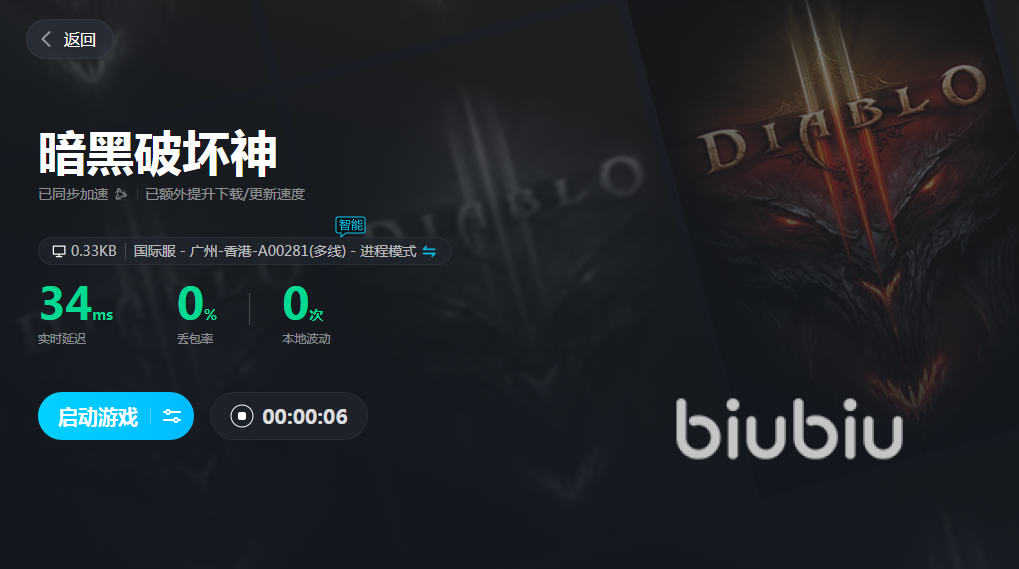The height and width of the screenshot is (569, 1019).
Task: Click the back chevron arrow icon
Action: click(x=46, y=40)
